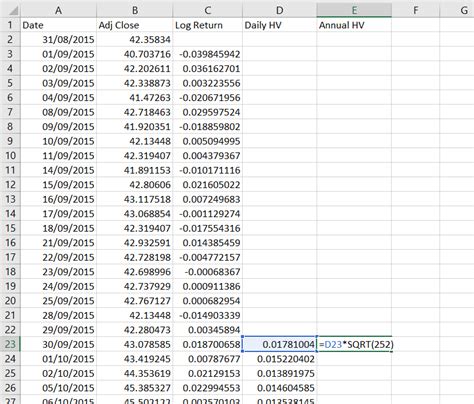
Task: Click cell with date 29/09/2015
Action: (58, 329)
